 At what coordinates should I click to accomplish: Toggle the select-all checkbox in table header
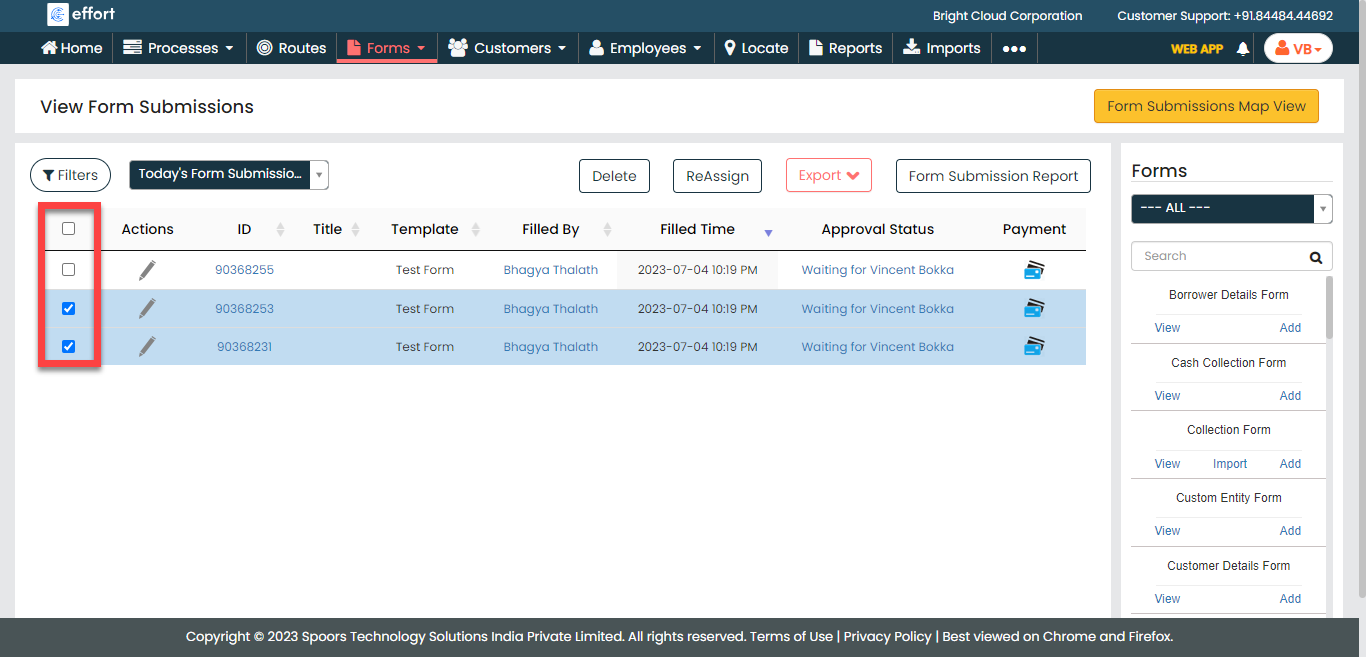tap(68, 229)
